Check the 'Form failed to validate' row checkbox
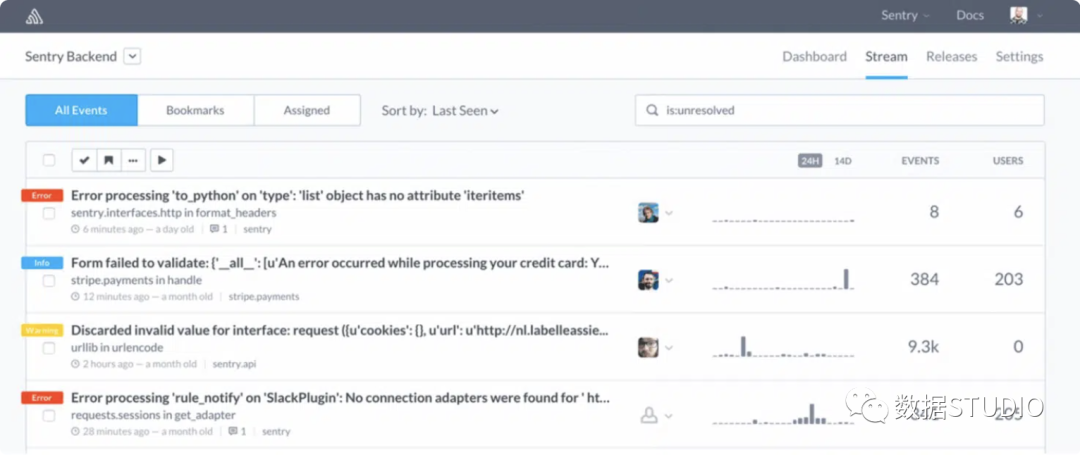This screenshot has width=1080, height=455. (49, 281)
